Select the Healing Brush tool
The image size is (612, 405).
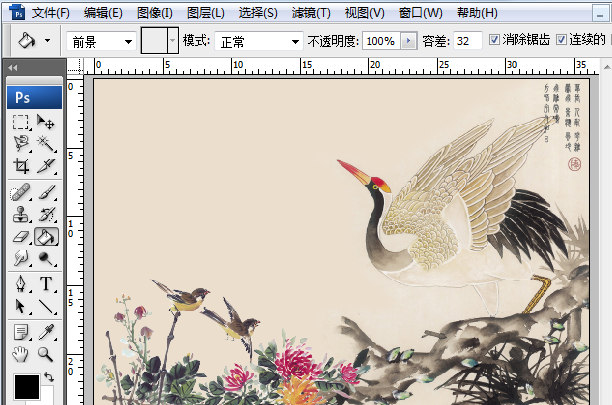[x=21, y=193]
